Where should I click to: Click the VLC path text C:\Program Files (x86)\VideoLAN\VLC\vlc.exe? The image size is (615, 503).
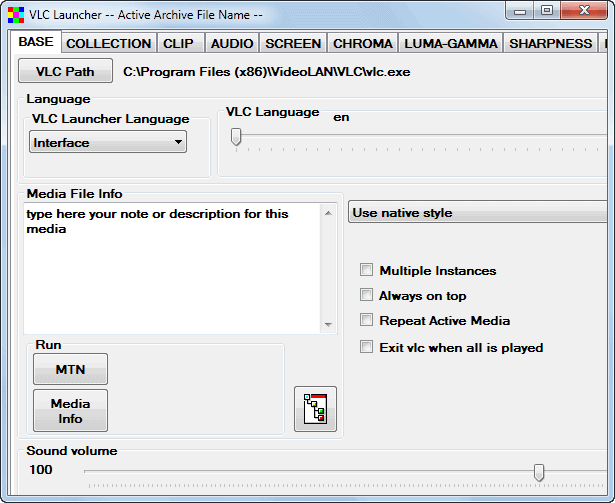[267, 72]
